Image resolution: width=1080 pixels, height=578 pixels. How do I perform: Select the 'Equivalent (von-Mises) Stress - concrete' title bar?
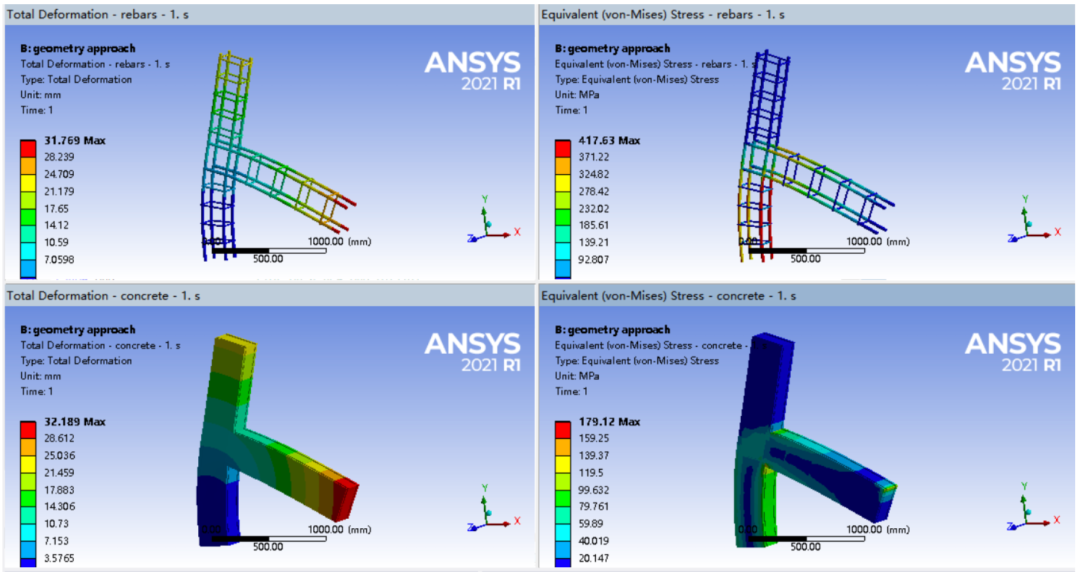(x=807, y=296)
